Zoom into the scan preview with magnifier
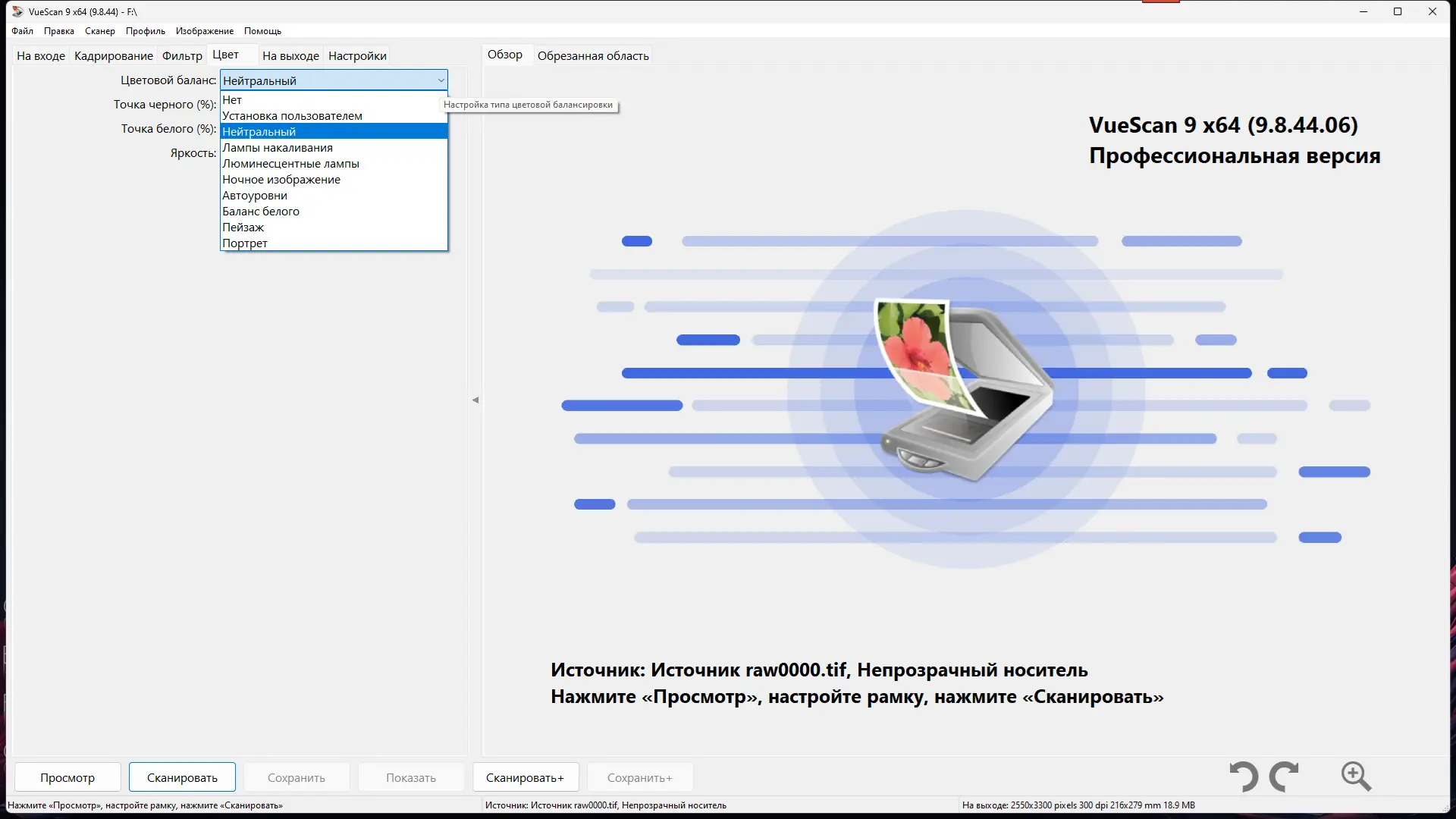The image size is (1456, 819). (1355, 777)
